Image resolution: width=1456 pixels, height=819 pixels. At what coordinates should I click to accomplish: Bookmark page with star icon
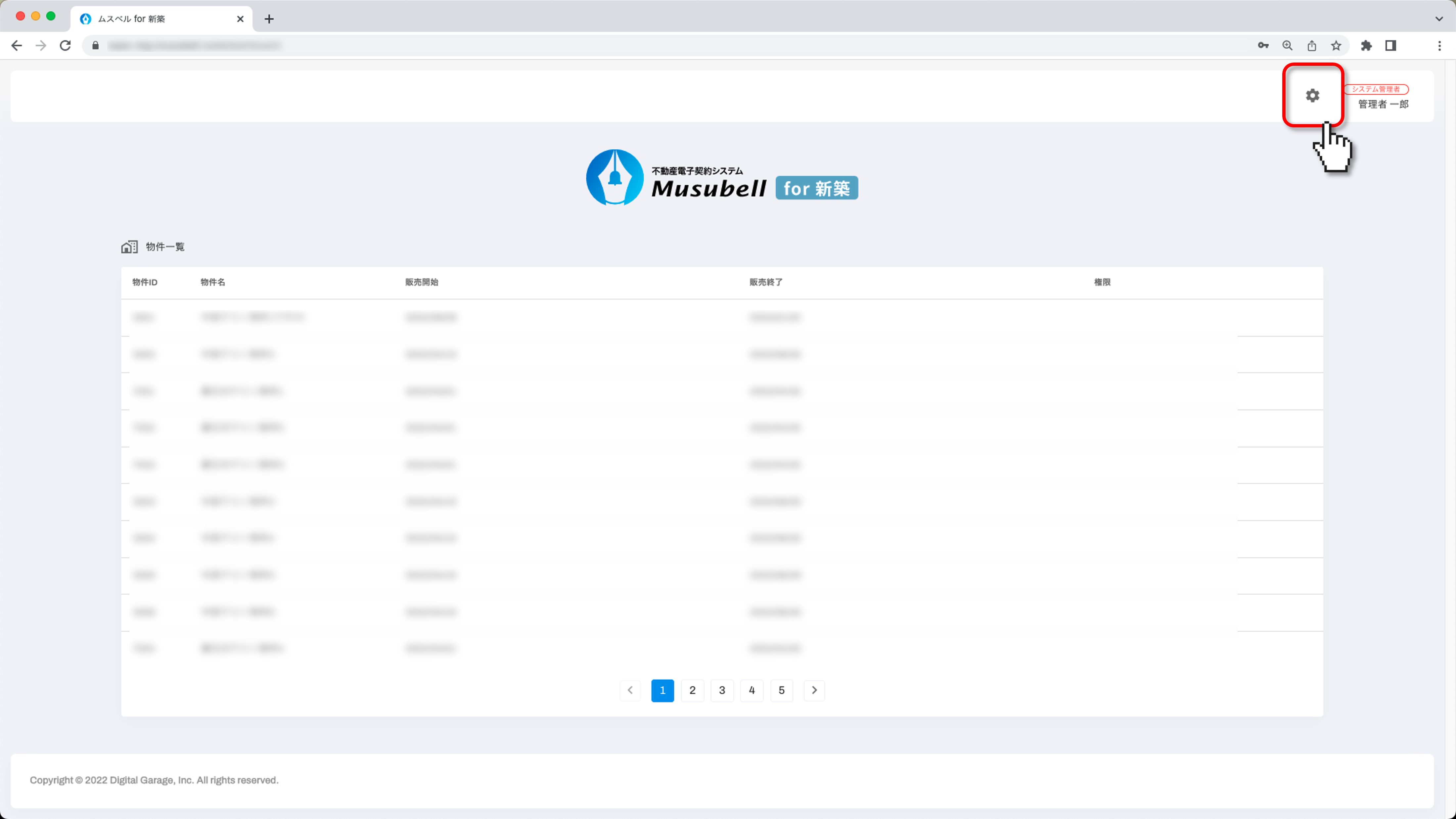pos(1336,46)
